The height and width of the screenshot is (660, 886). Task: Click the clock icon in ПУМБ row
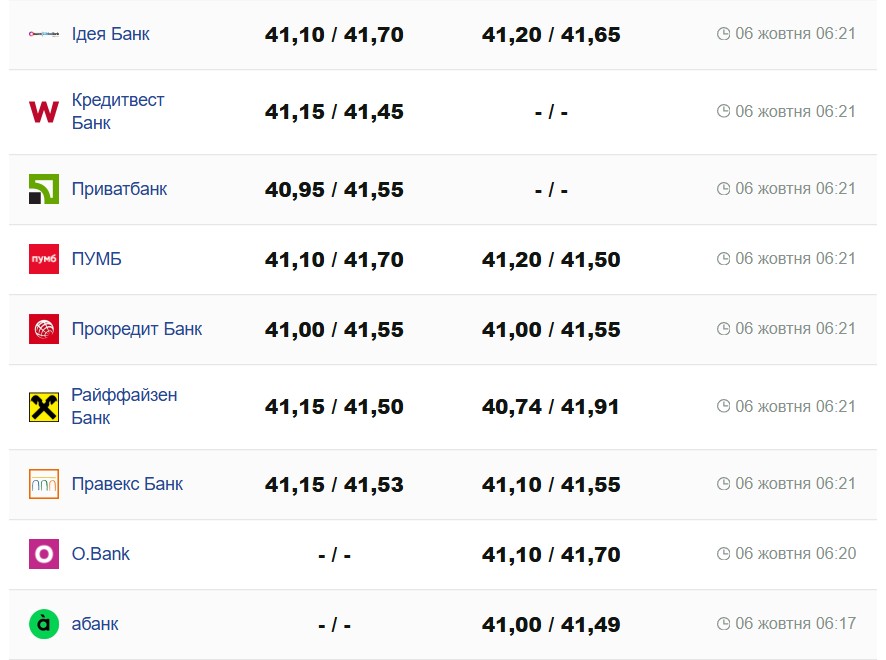click(724, 259)
